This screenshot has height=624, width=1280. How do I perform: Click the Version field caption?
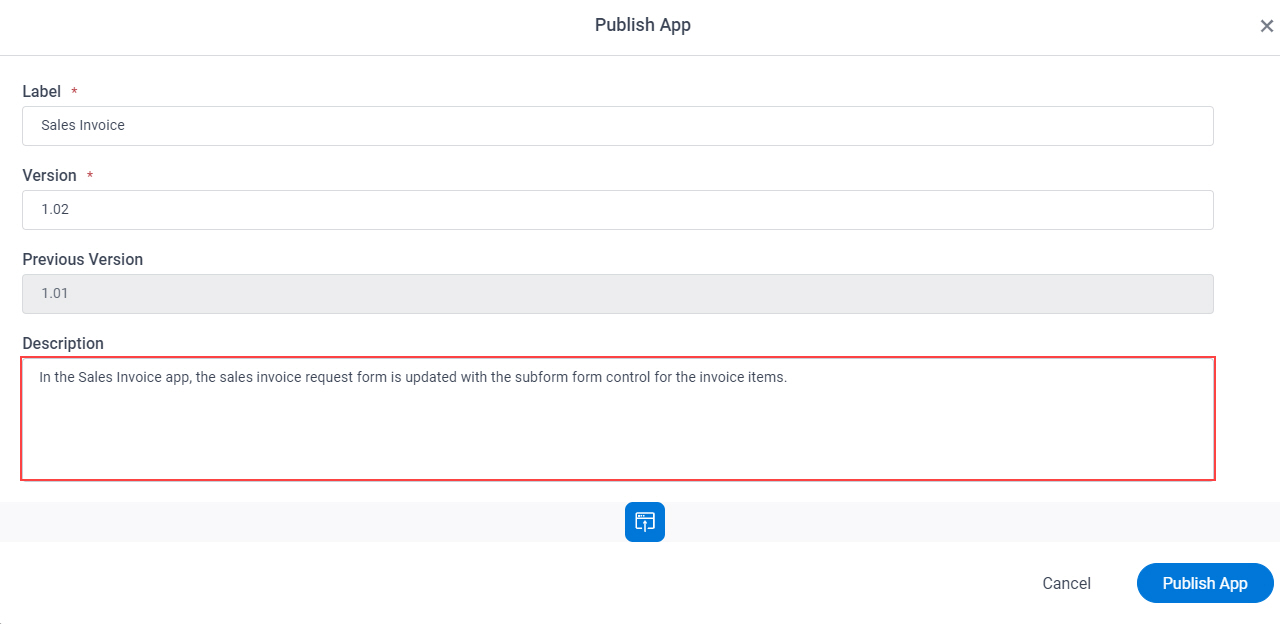click(x=50, y=175)
